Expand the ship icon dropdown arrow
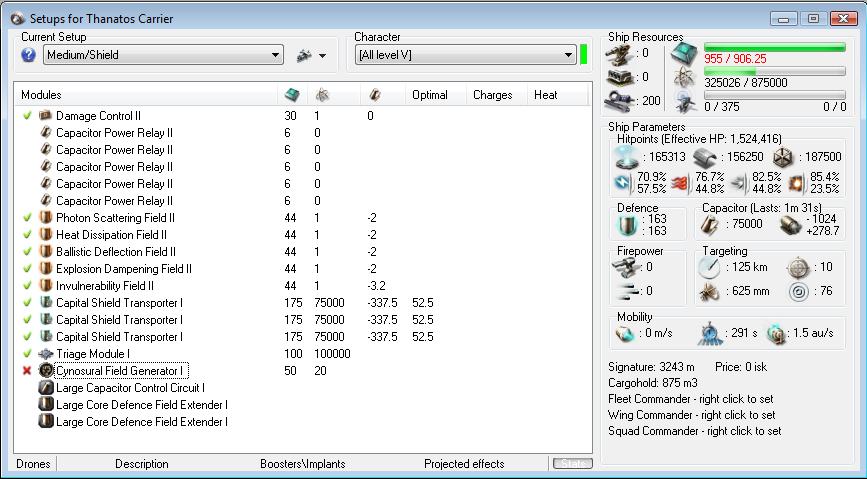The image size is (867, 479). click(x=323, y=56)
